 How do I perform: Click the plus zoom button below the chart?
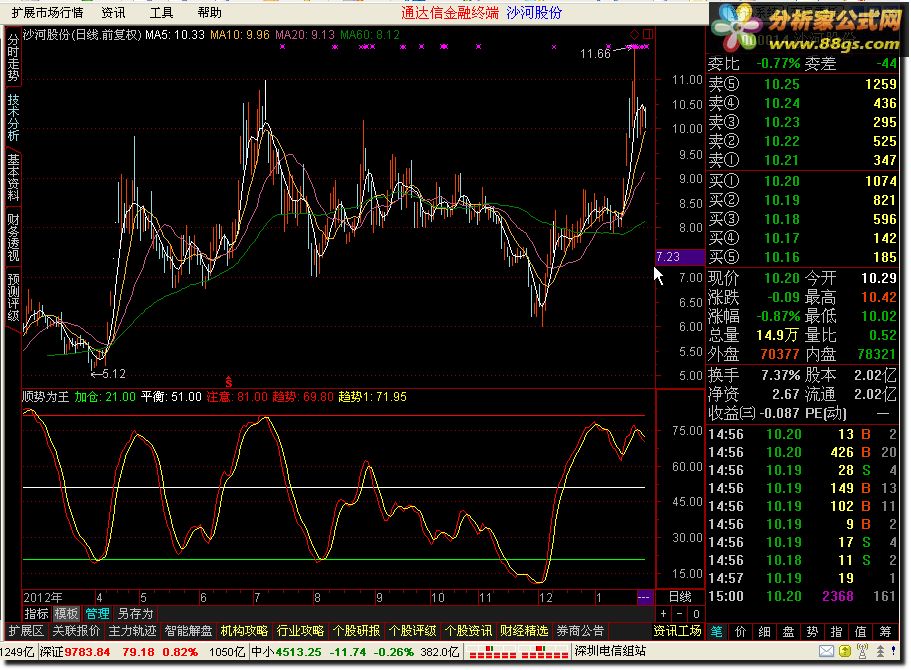(663, 614)
